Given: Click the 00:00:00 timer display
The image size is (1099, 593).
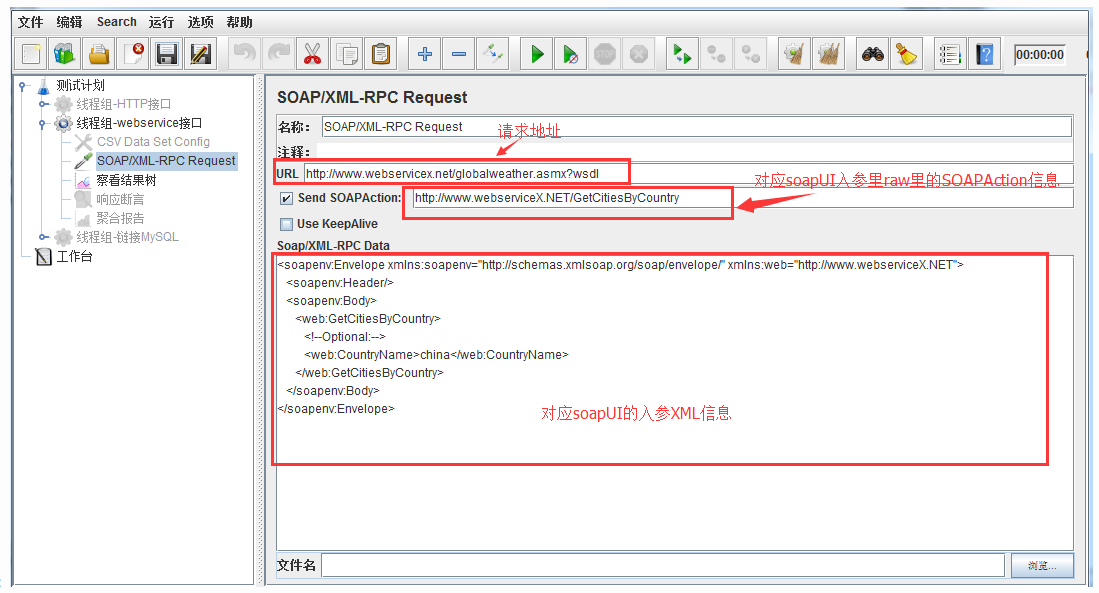Looking at the screenshot, I should pyautogui.click(x=1039, y=55).
